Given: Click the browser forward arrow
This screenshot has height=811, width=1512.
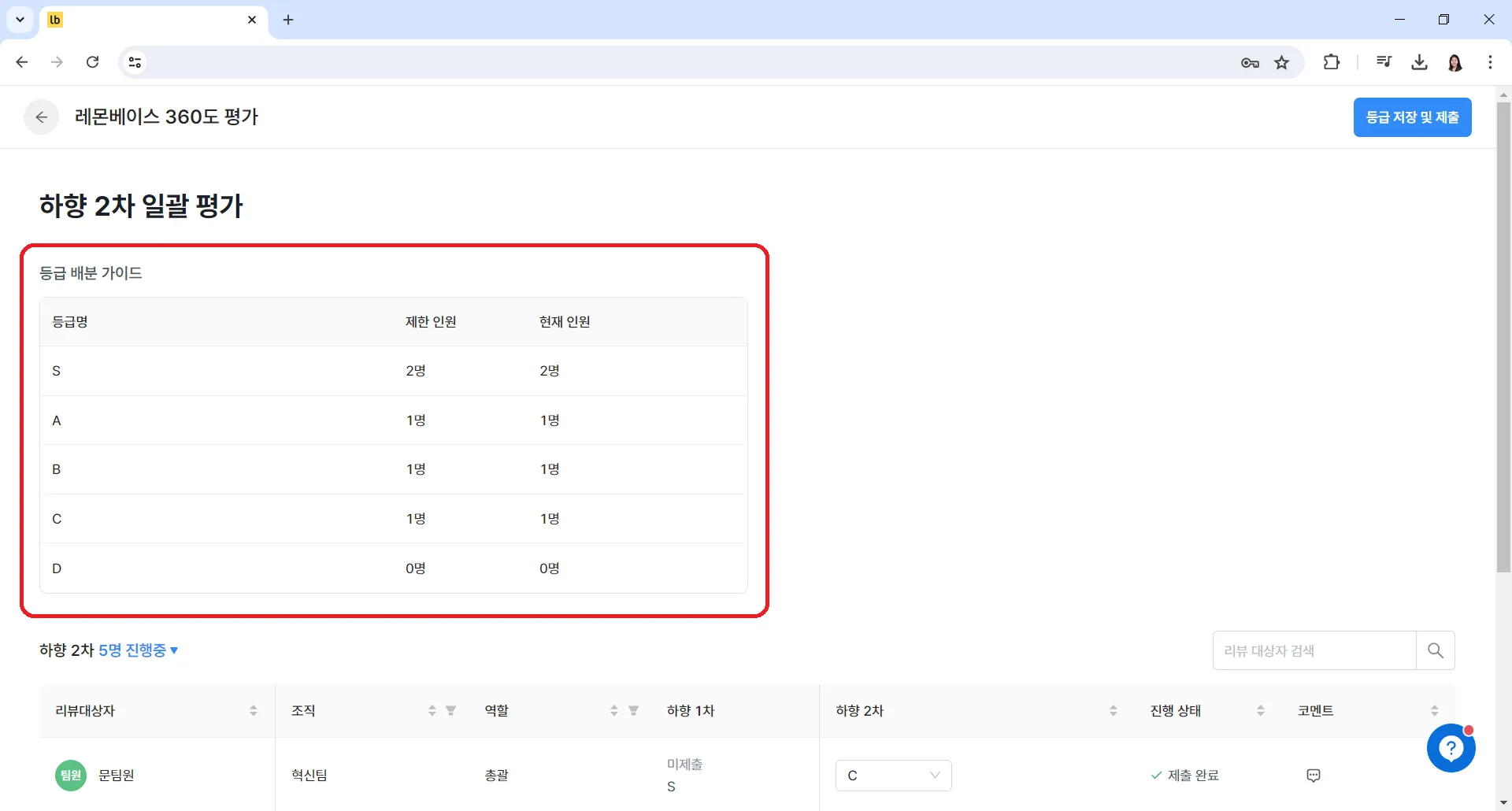Looking at the screenshot, I should tap(57, 62).
